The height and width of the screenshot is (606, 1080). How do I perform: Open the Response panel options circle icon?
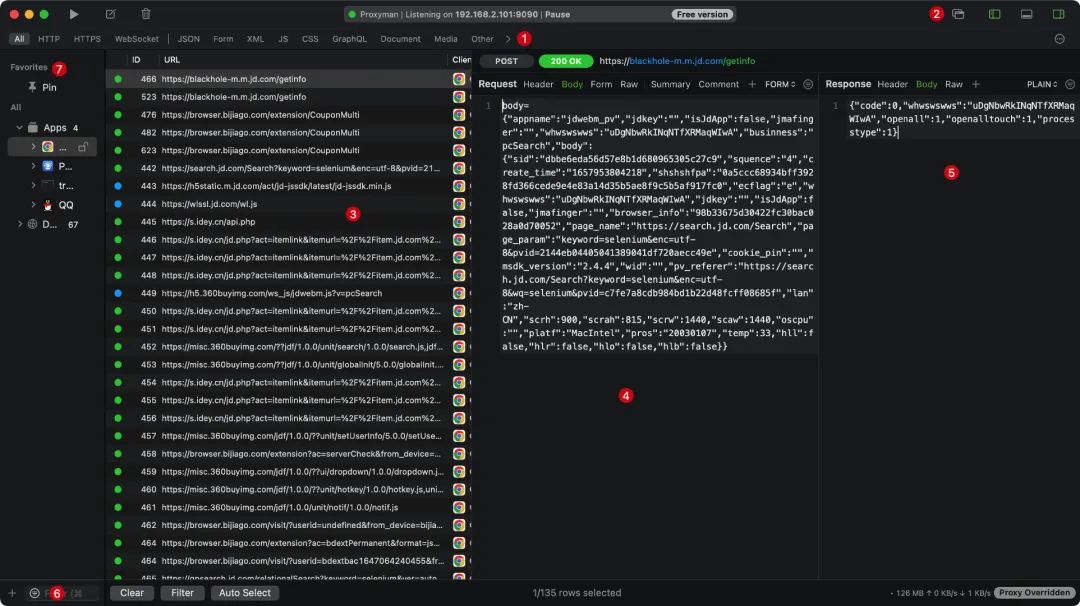tap(1070, 84)
